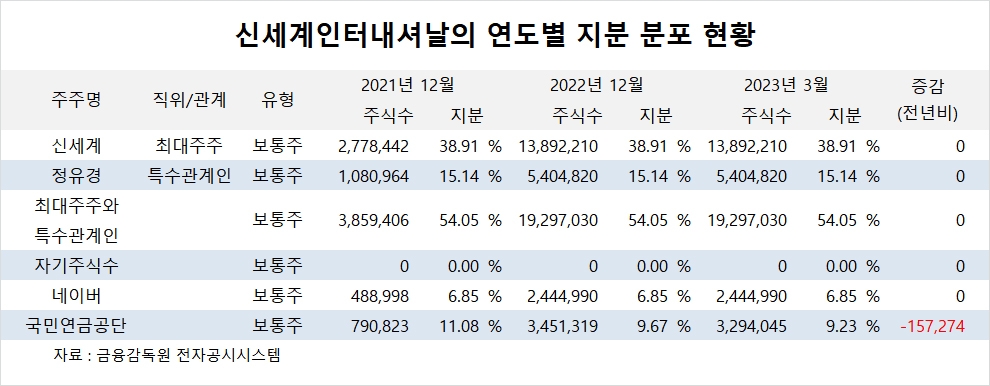
Task: Click the 국민연금공단 row label
Action: 76,325
